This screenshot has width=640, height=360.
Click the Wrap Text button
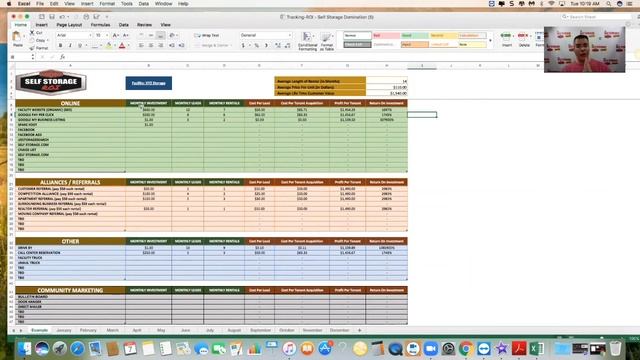[207, 36]
